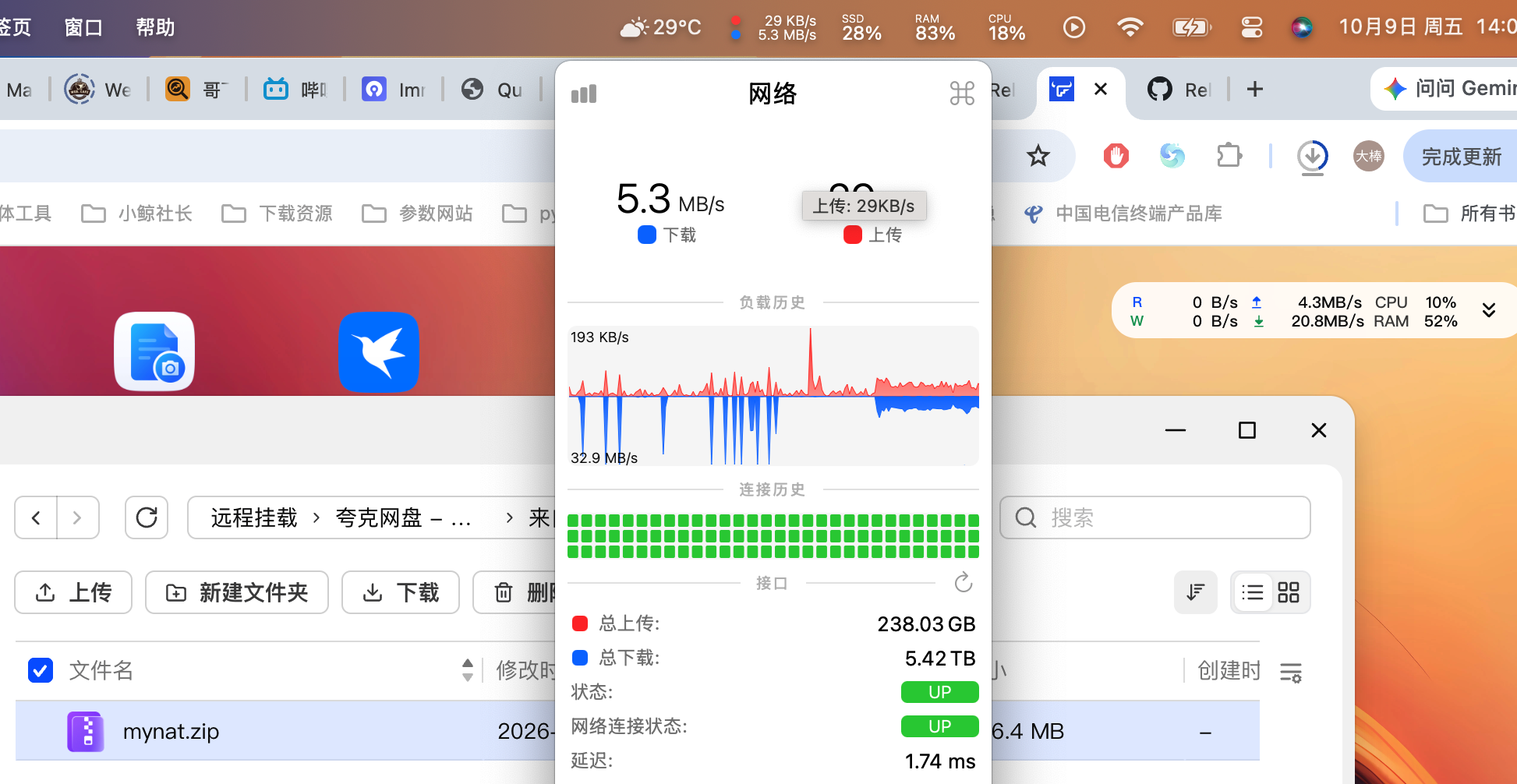Click the 搜索 search field

click(x=1155, y=517)
